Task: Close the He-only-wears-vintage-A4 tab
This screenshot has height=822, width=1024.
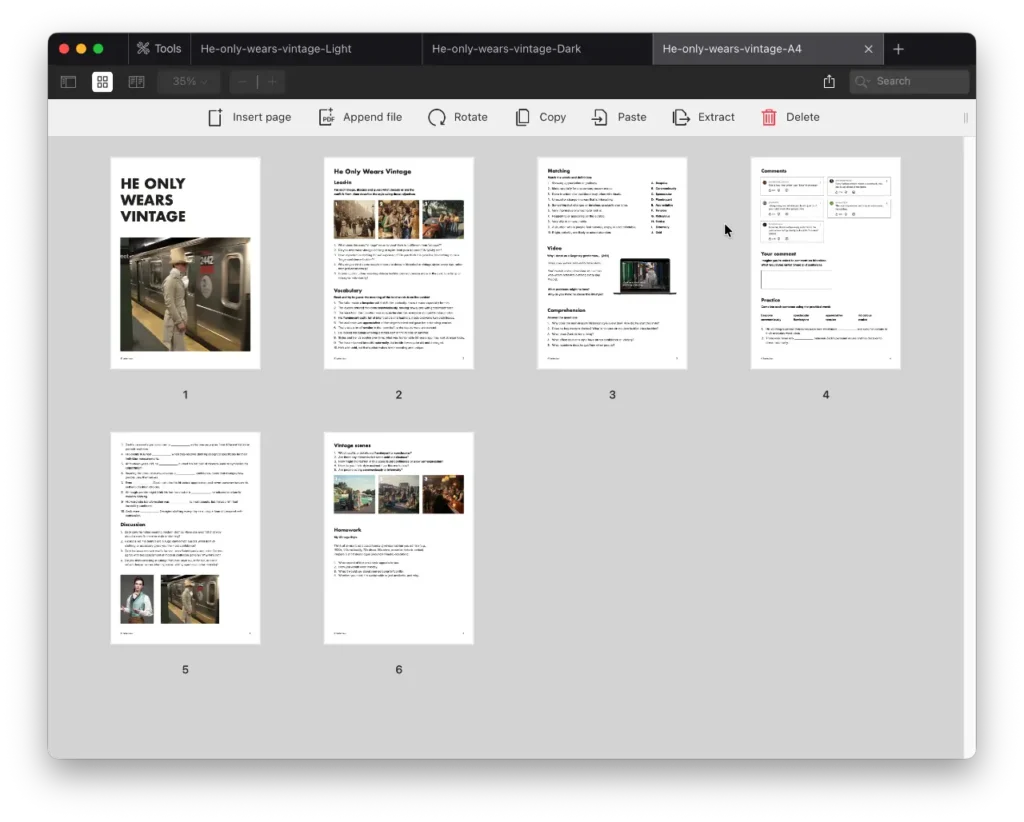Action: click(868, 49)
